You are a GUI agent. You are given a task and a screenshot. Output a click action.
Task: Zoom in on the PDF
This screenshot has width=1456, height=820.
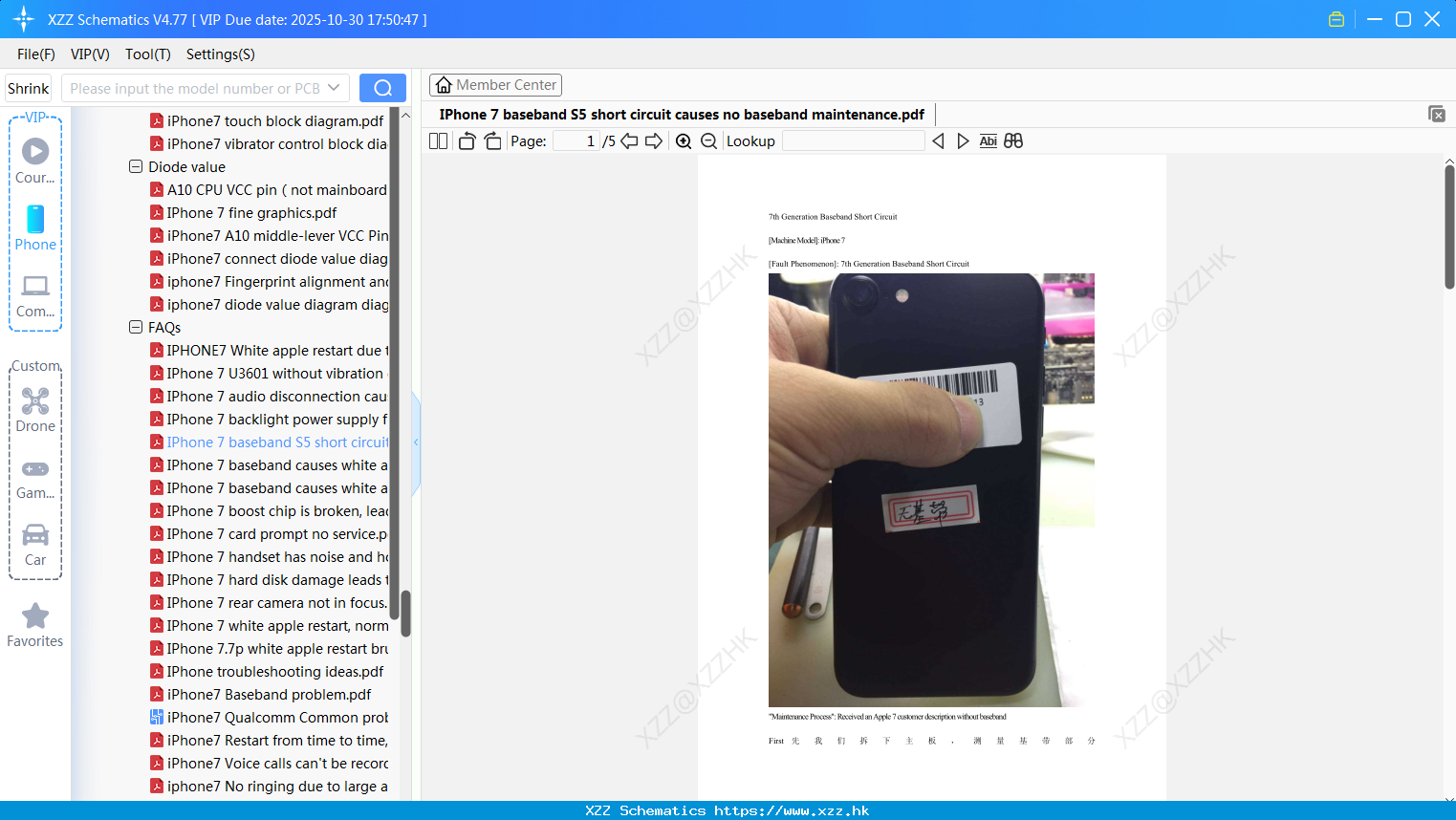point(684,141)
